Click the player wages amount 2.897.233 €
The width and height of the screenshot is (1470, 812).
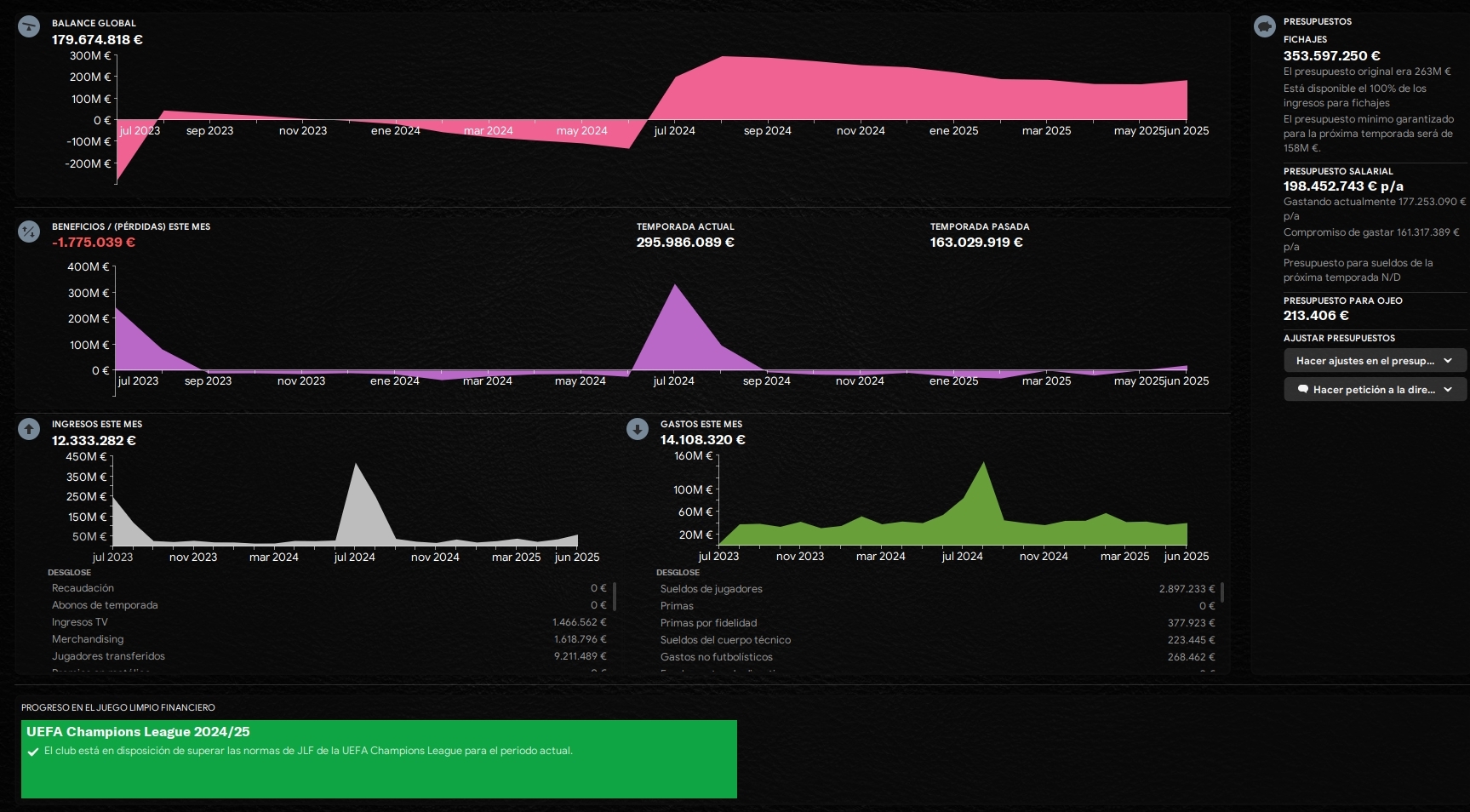coord(1187,589)
